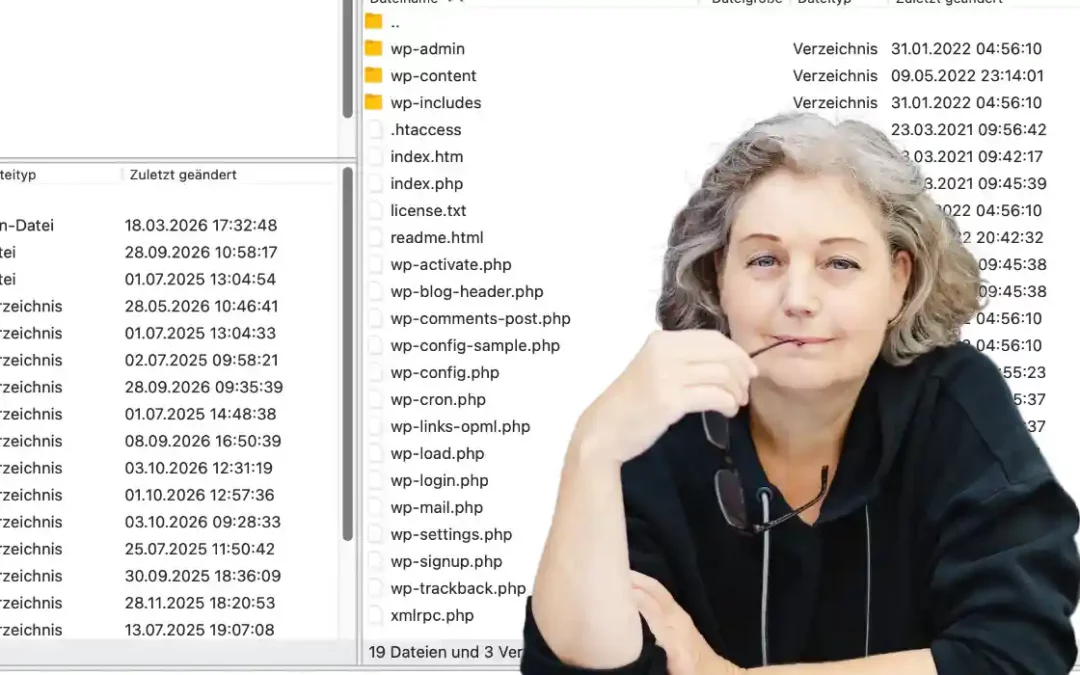
Task: Select local row dated 28.11.2025 18:20:53
Action: pos(200,603)
